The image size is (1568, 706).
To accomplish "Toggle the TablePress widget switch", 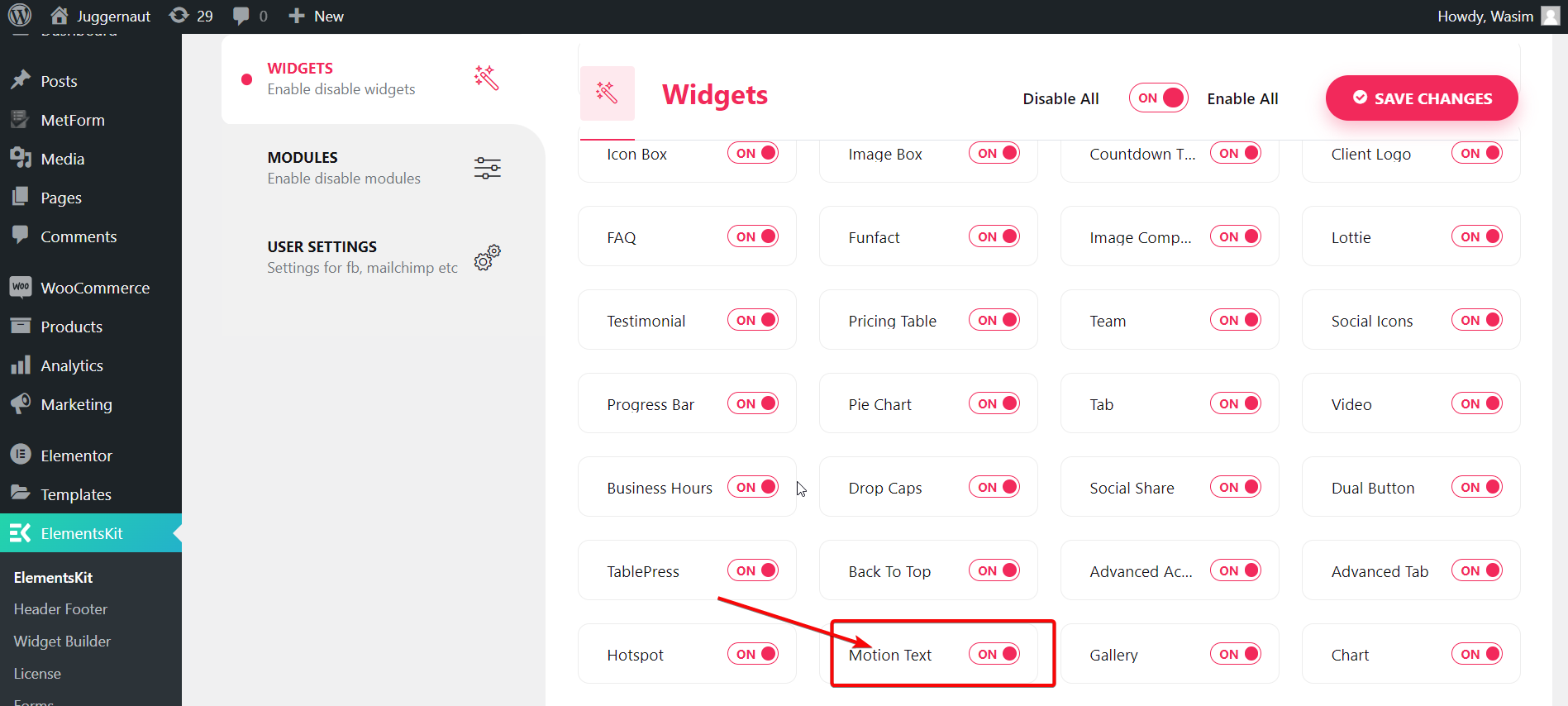I will pyautogui.click(x=753, y=570).
